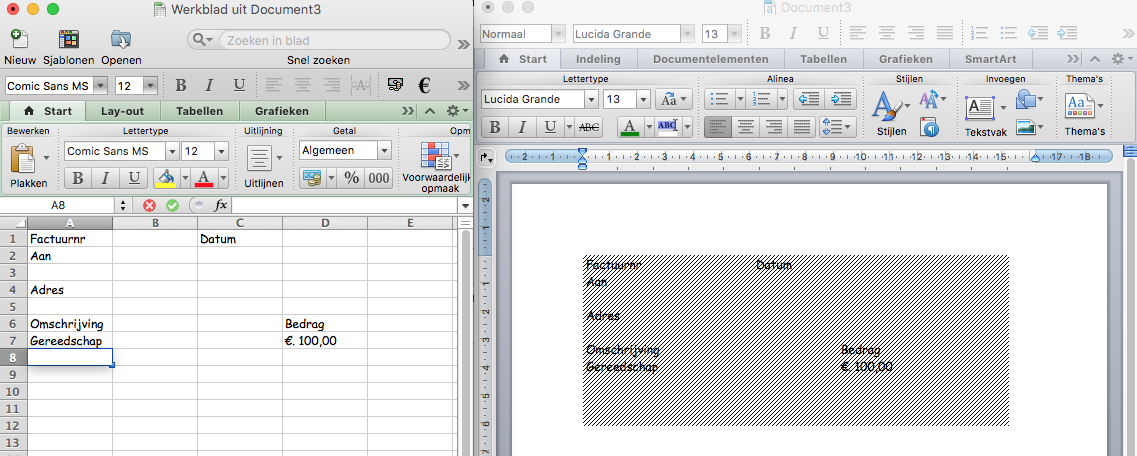This screenshot has width=1137, height=456.
Task: Click the Sjablonen templates icon
Action: (x=68, y=40)
